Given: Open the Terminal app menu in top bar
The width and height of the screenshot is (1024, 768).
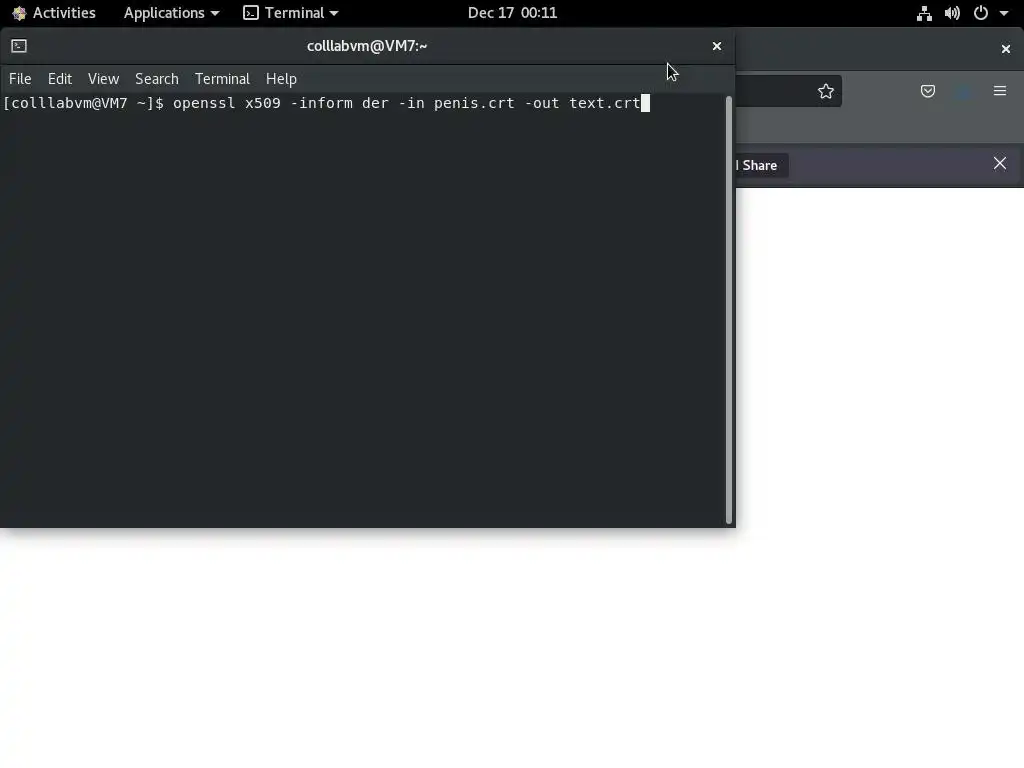Looking at the screenshot, I should coord(291,13).
